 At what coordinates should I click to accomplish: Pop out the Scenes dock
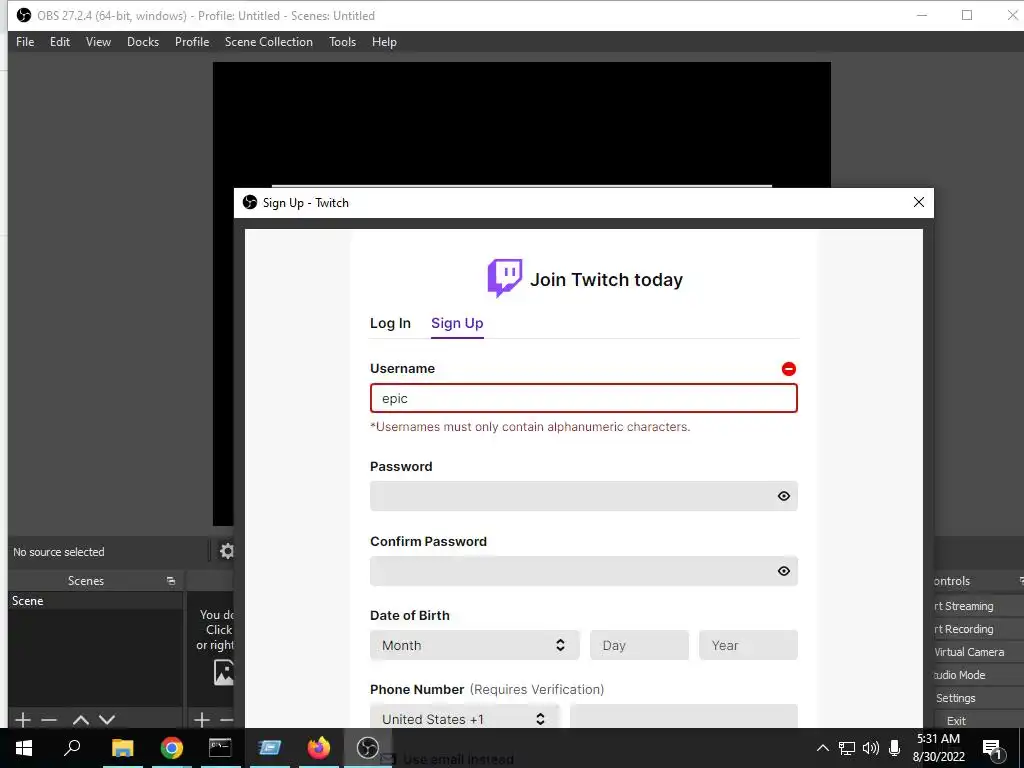point(171,581)
